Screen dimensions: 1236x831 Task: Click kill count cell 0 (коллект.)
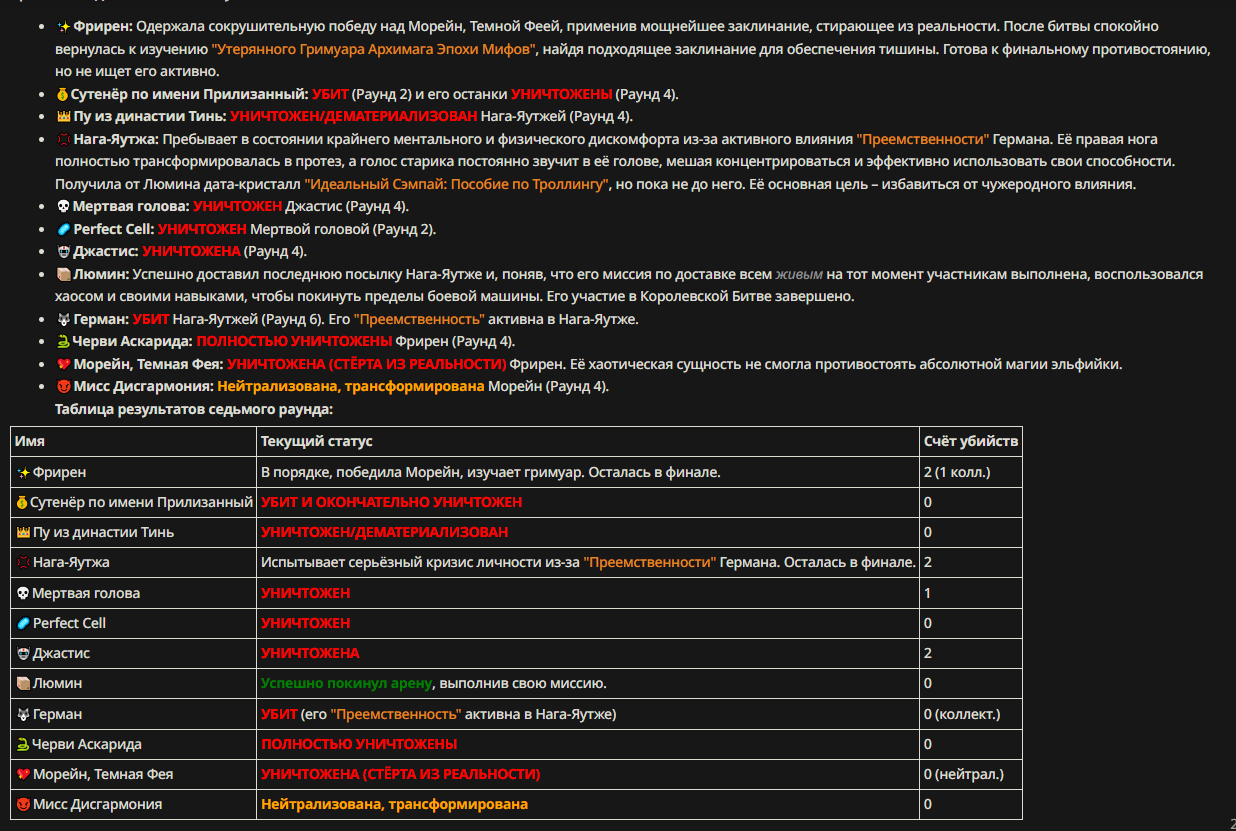[x=971, y=714]
